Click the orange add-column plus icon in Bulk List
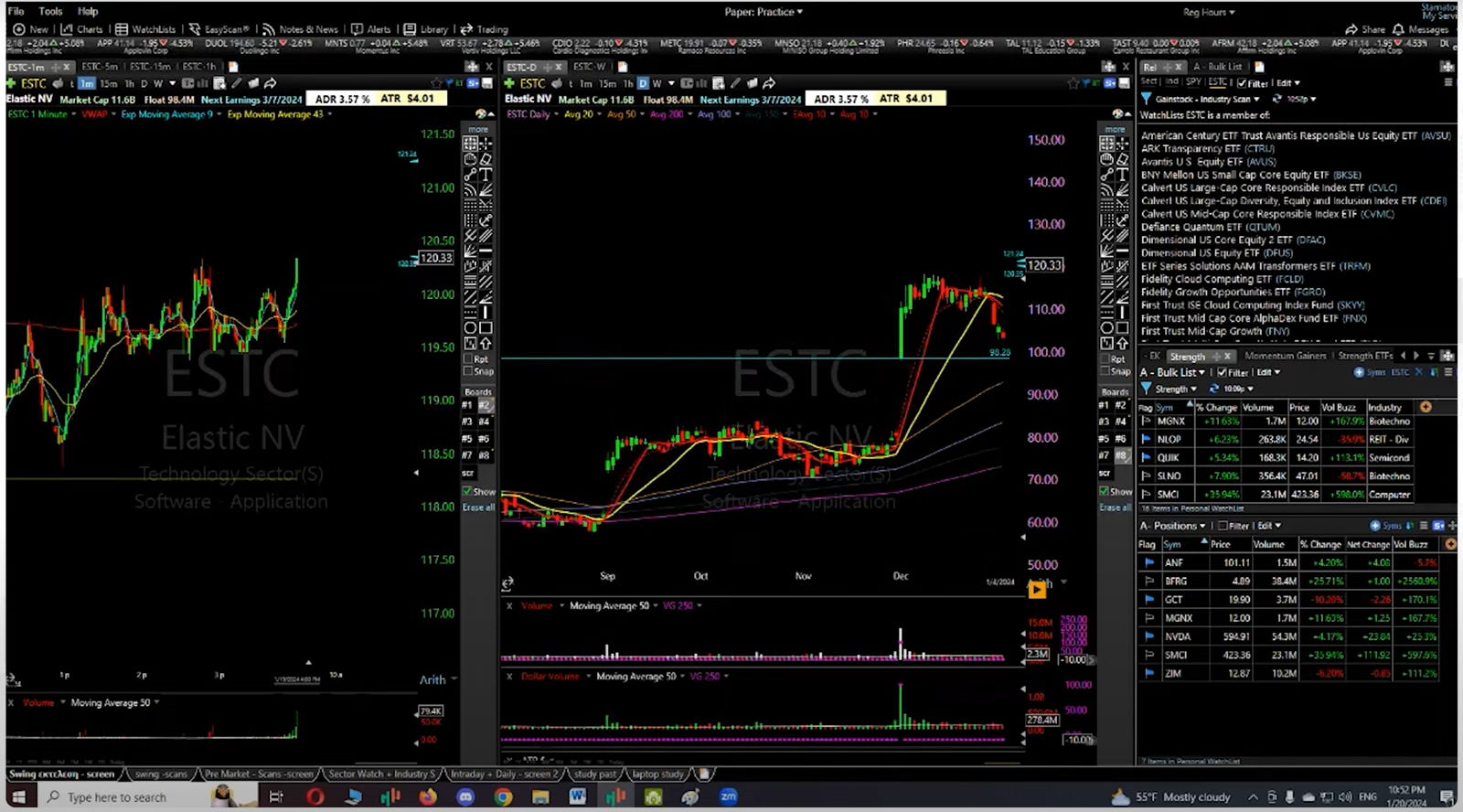Viewport: 1463px width, 812px height. tap(1426, 407)
